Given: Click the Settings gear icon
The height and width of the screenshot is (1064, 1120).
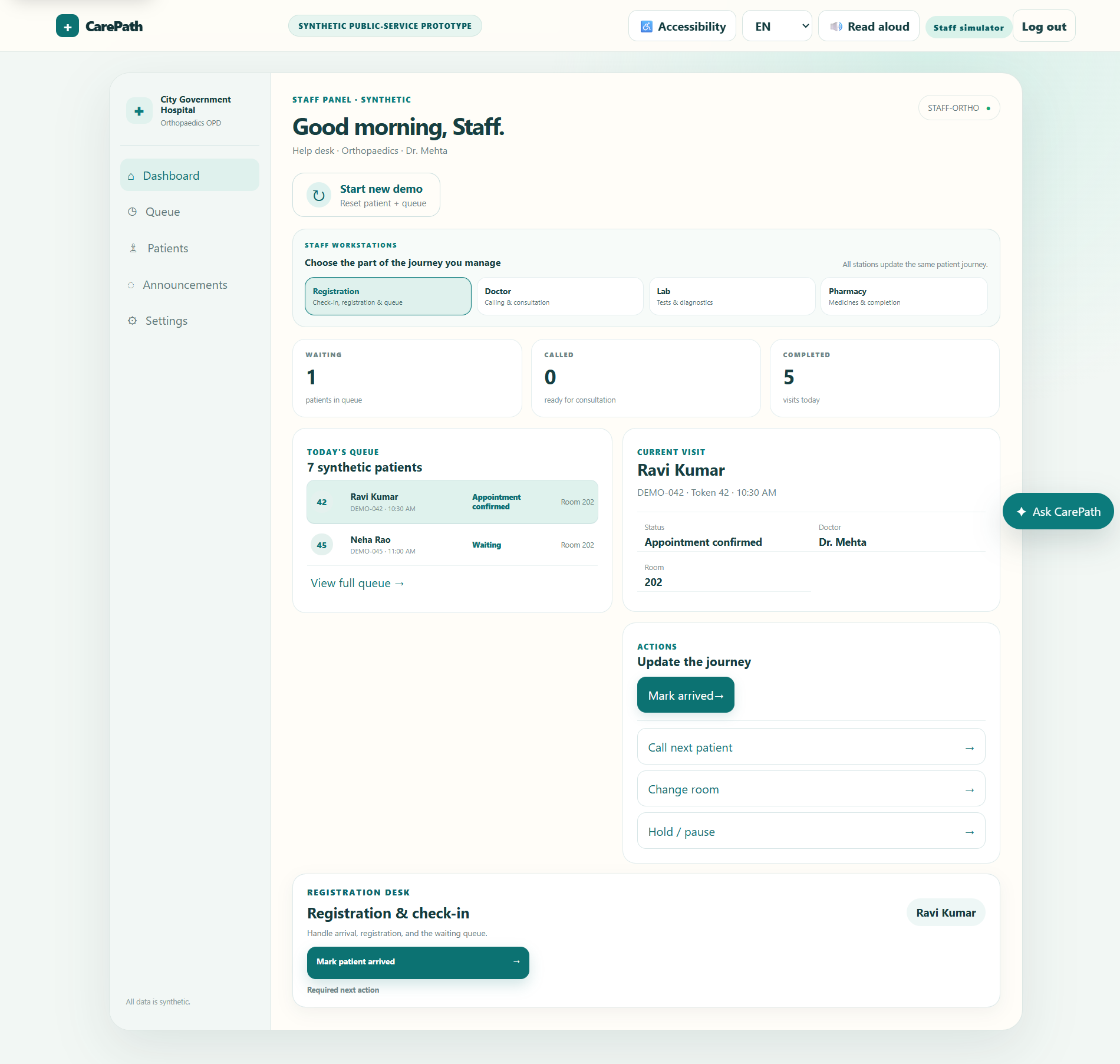Looking at the screenshot, I should 133,321.
